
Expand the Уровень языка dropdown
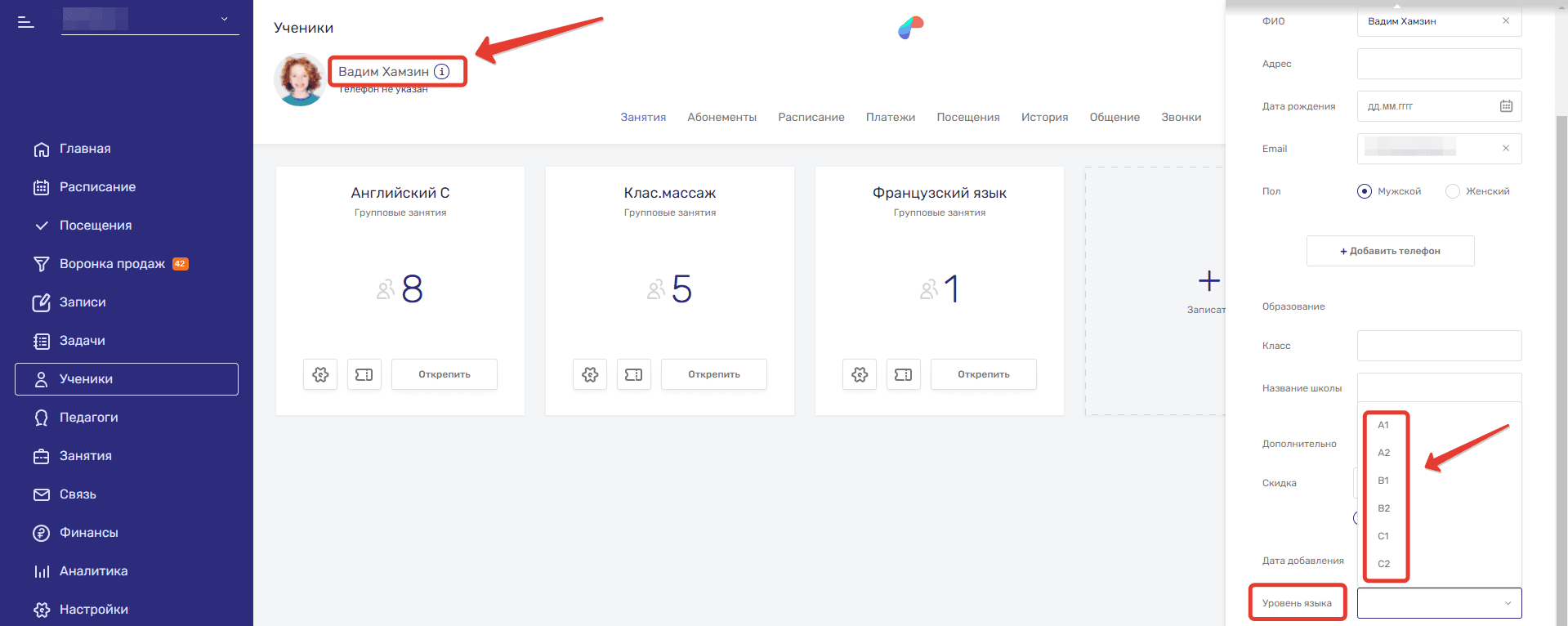click(1439, 603)
